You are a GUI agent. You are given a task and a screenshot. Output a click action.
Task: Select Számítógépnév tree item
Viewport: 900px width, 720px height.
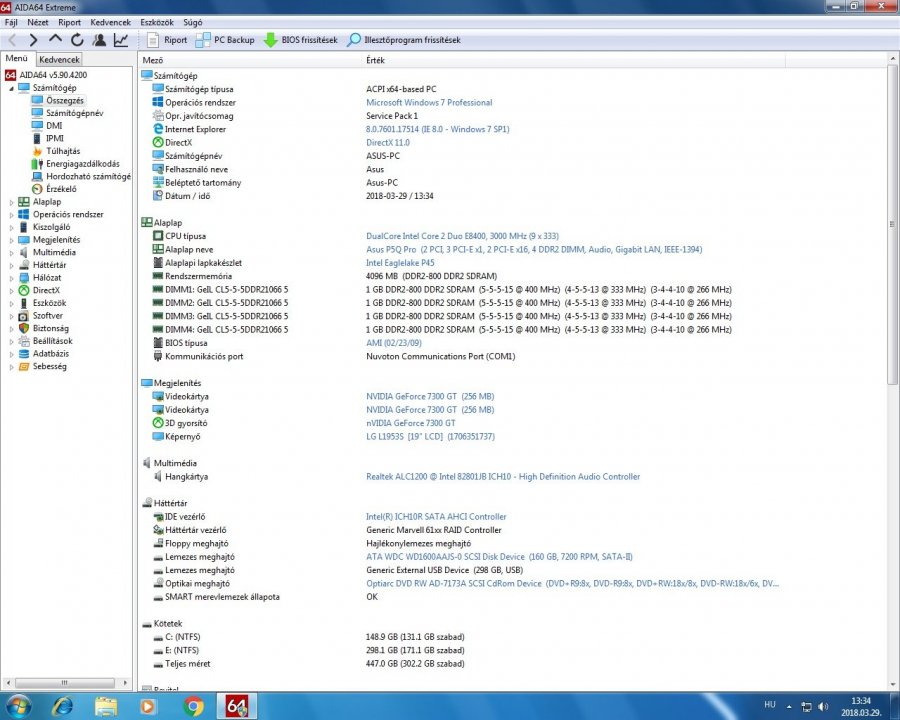(75, 113)
